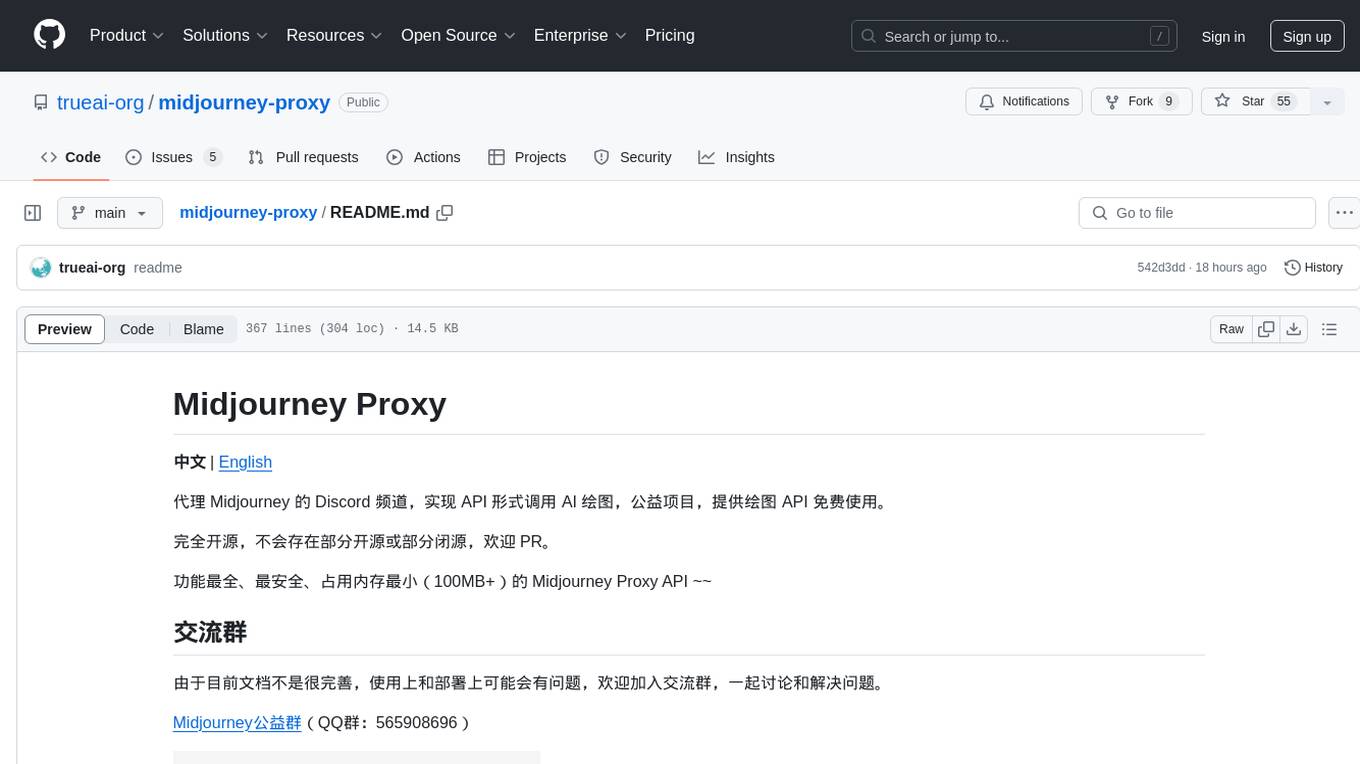This screenshot has width=1360, height=764.
Task: Expand the Enterprise menu
Action: tap(581, 35)
